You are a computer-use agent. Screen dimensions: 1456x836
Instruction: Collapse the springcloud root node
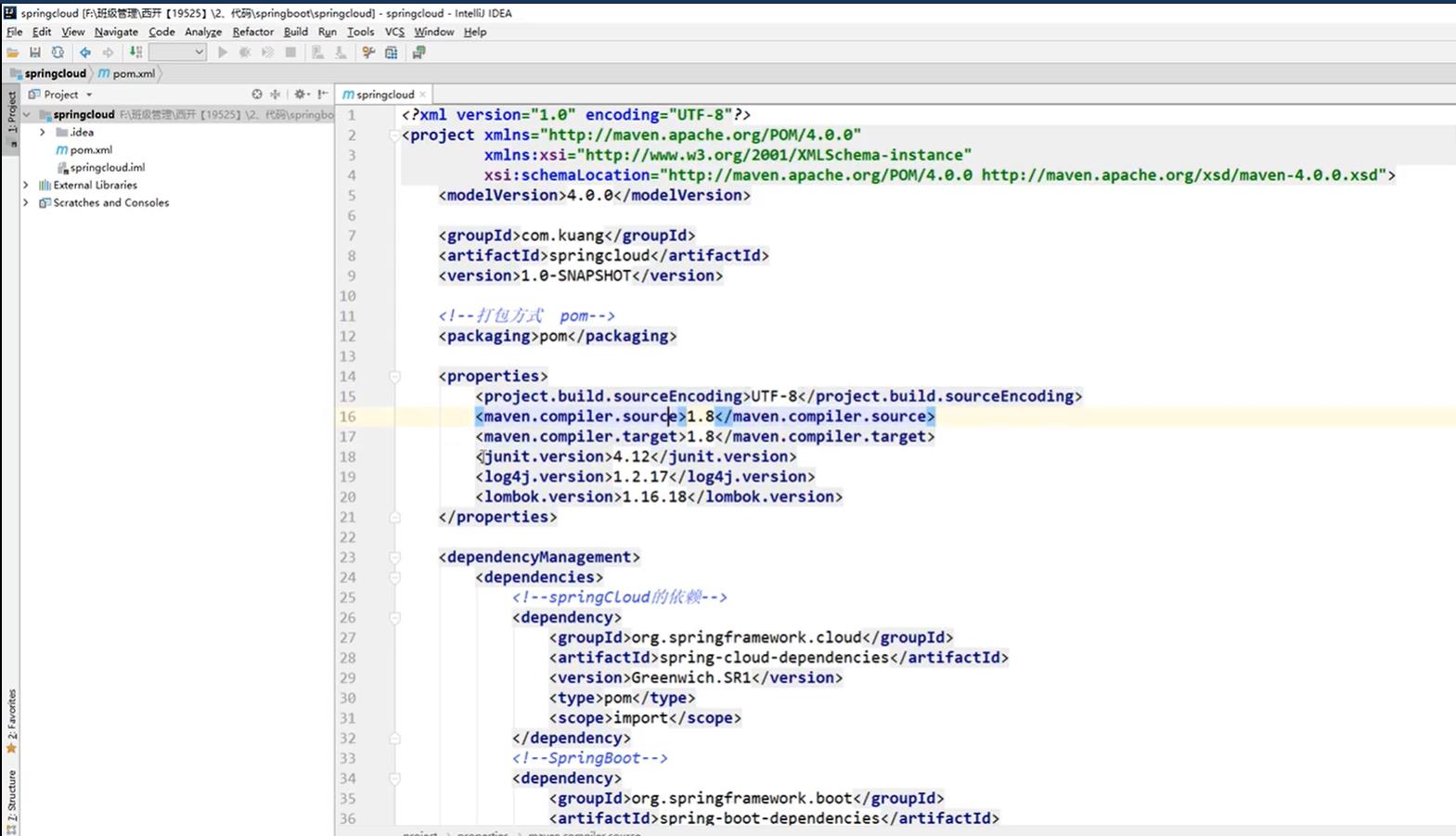pos(27,115)
